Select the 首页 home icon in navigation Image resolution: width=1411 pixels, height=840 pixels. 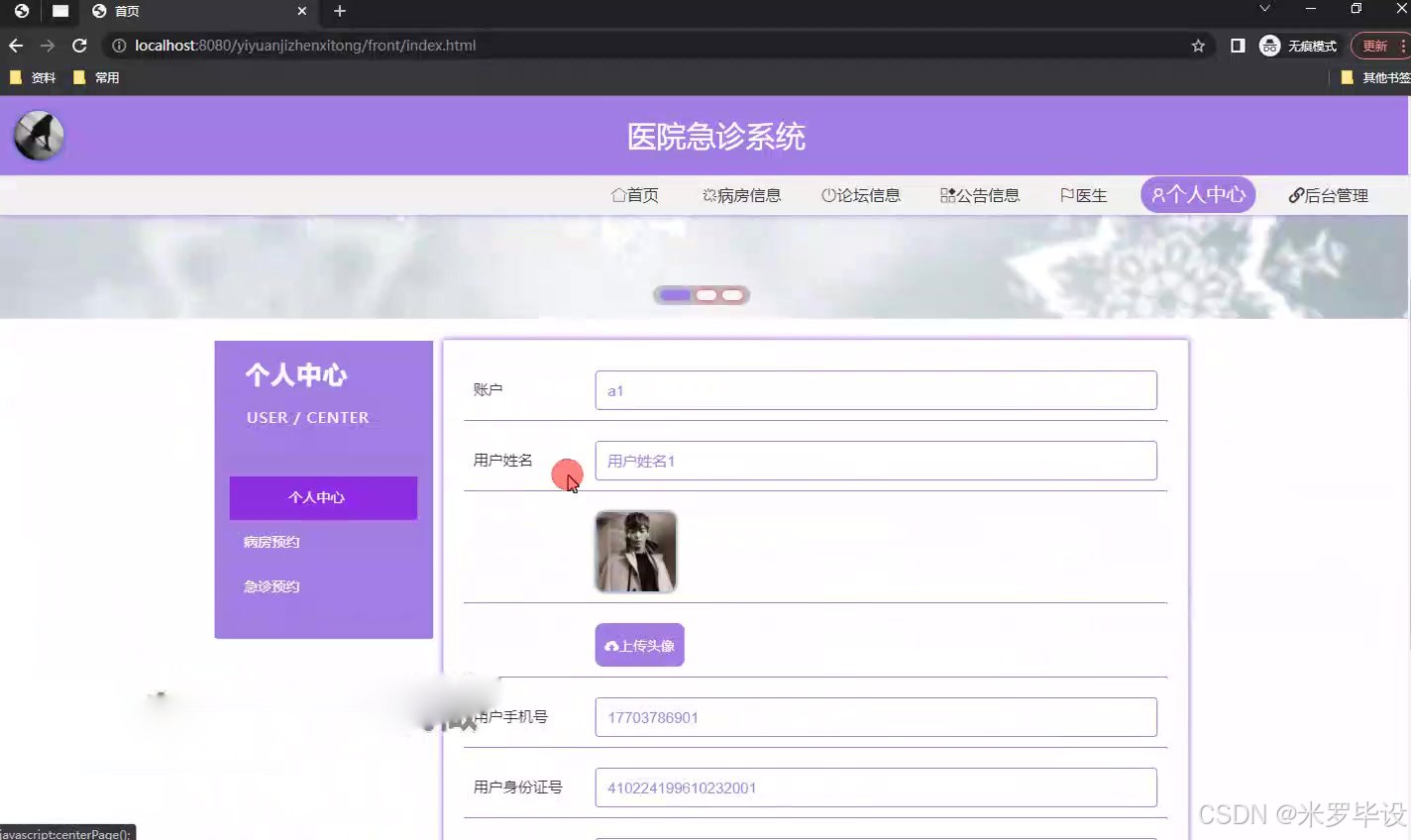[618, 195]
